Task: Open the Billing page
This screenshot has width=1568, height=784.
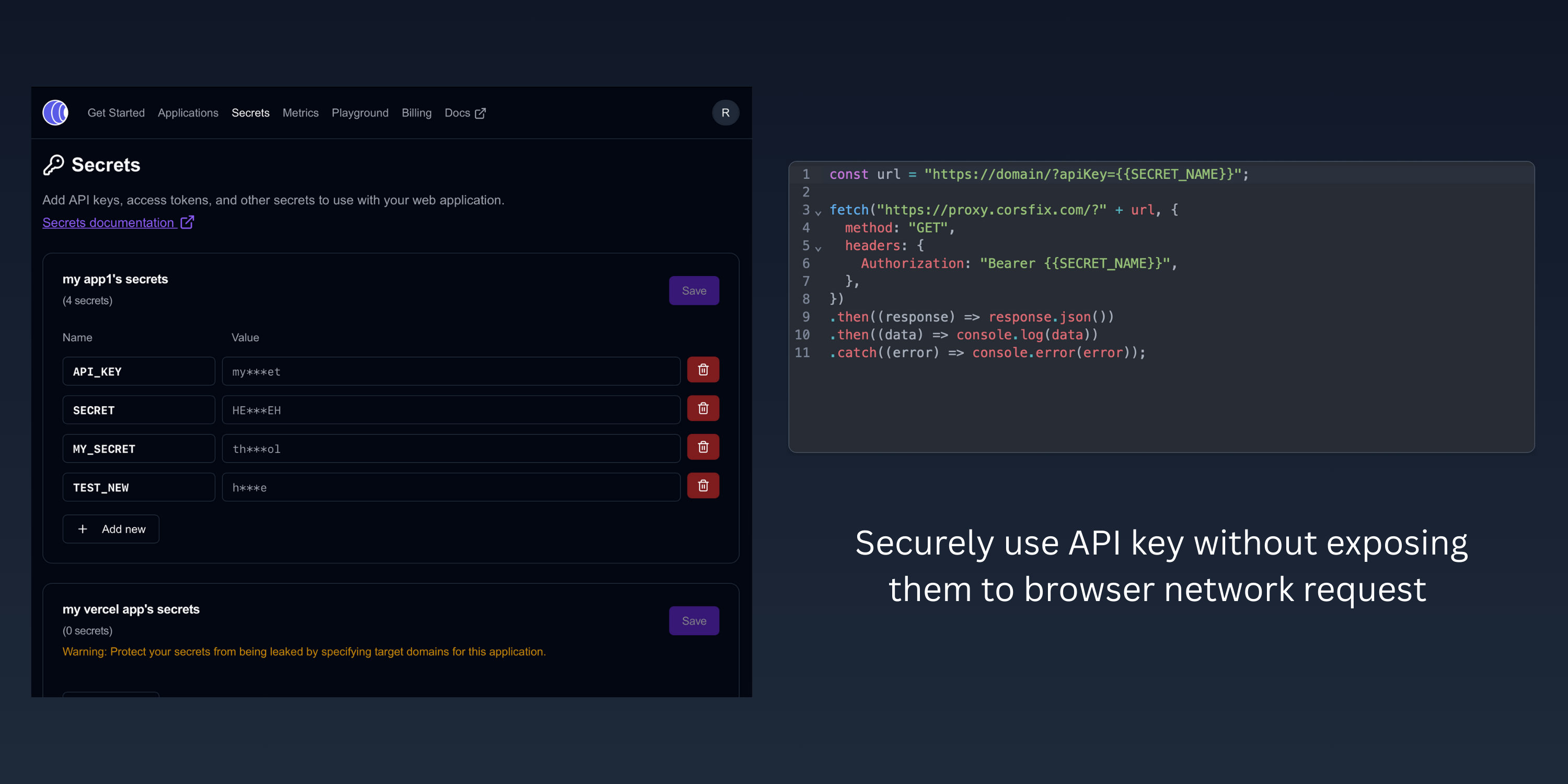Action: point(417,112)
